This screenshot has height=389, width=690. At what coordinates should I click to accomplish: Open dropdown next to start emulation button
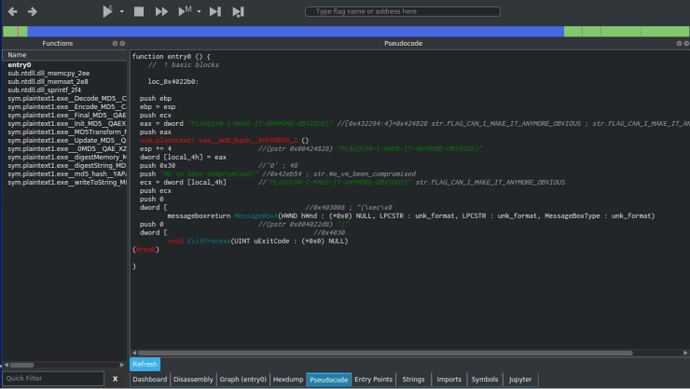tap(122, 11)
